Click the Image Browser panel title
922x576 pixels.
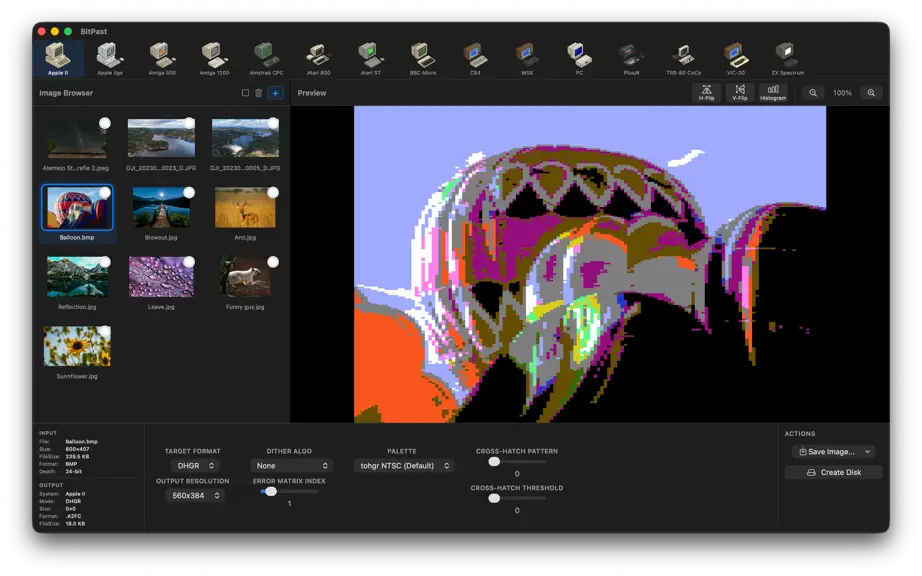coord(66,93)
